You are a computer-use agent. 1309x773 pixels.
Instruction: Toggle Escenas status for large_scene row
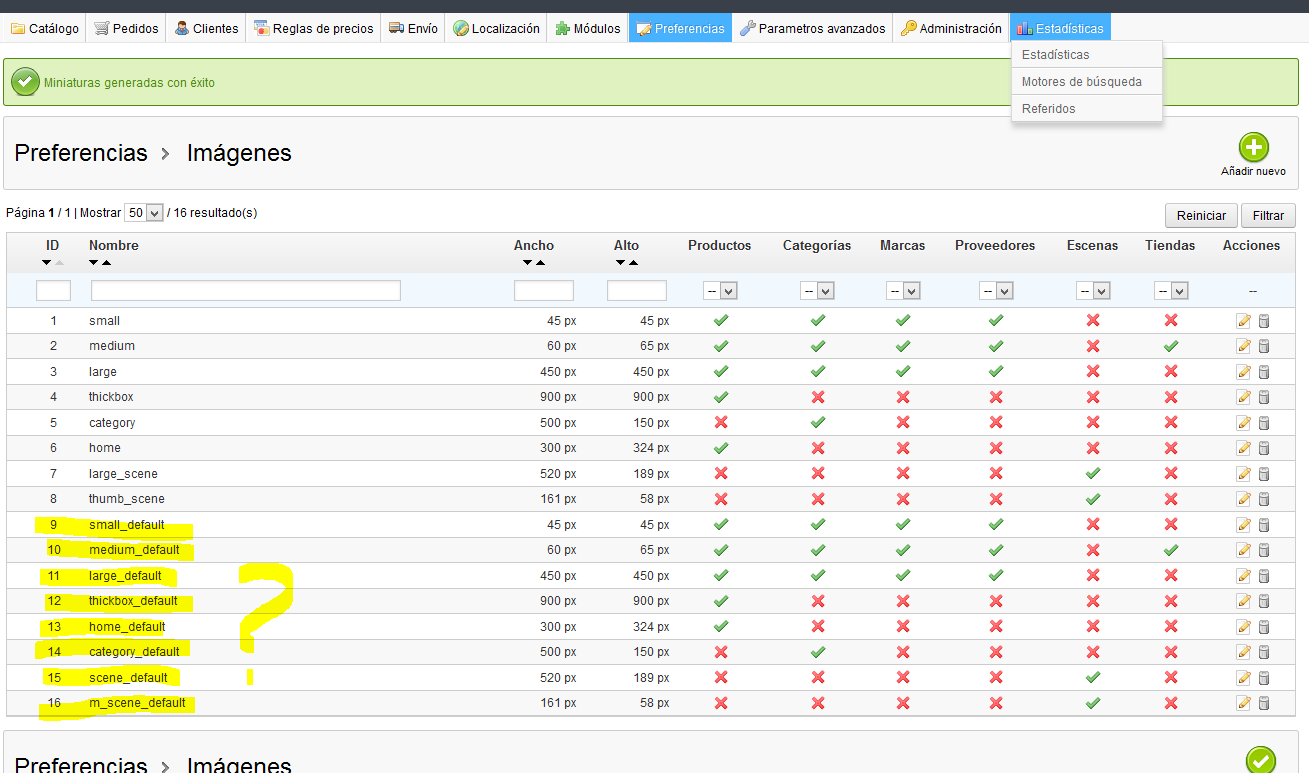tap(1092, 474)
